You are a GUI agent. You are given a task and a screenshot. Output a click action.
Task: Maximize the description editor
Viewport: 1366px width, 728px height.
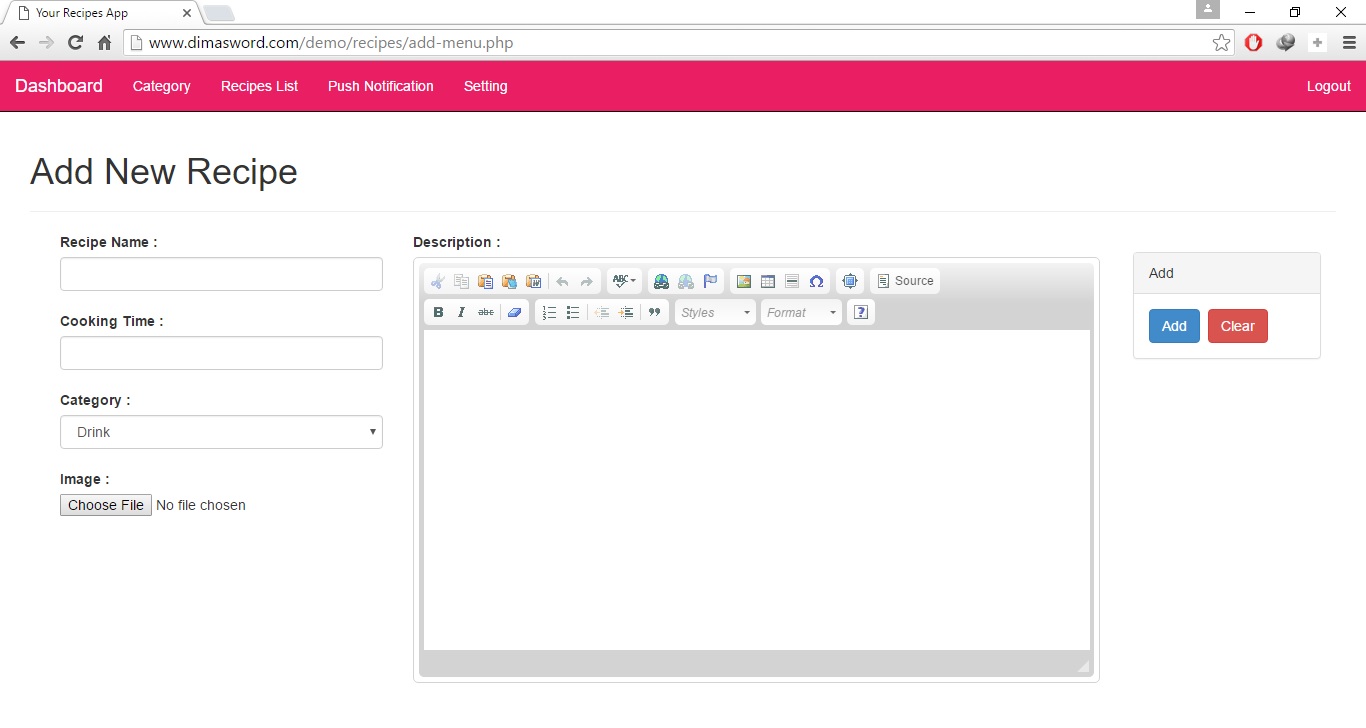(850, 281)
